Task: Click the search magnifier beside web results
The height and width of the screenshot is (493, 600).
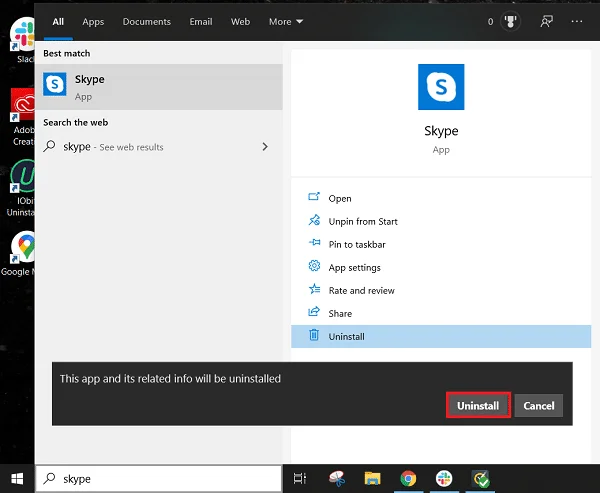Action: [x=49, y=146]
